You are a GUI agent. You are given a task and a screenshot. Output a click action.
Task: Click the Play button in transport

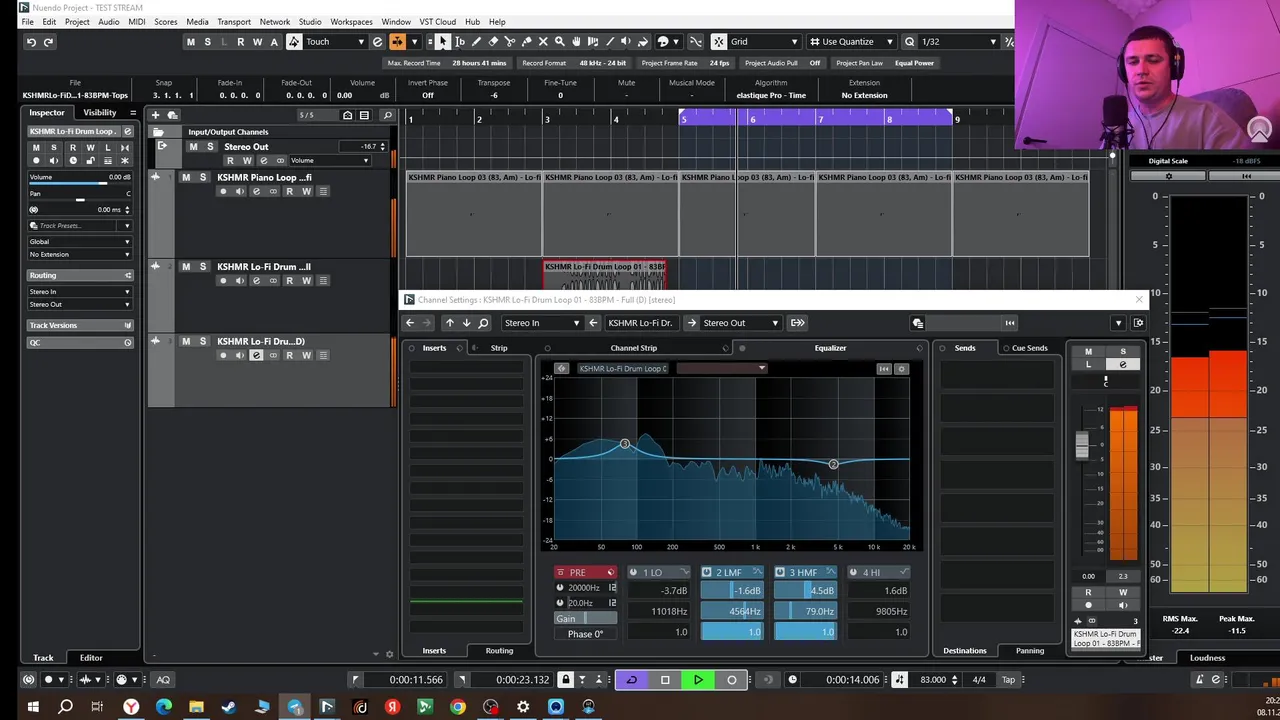pyautogui.click(x=698, y=680)
